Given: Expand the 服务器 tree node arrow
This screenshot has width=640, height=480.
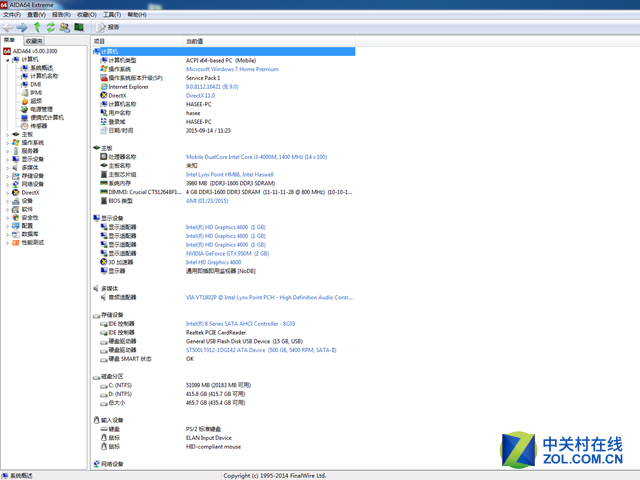Looking at the screenshot, I should click(x=7, y=151).
